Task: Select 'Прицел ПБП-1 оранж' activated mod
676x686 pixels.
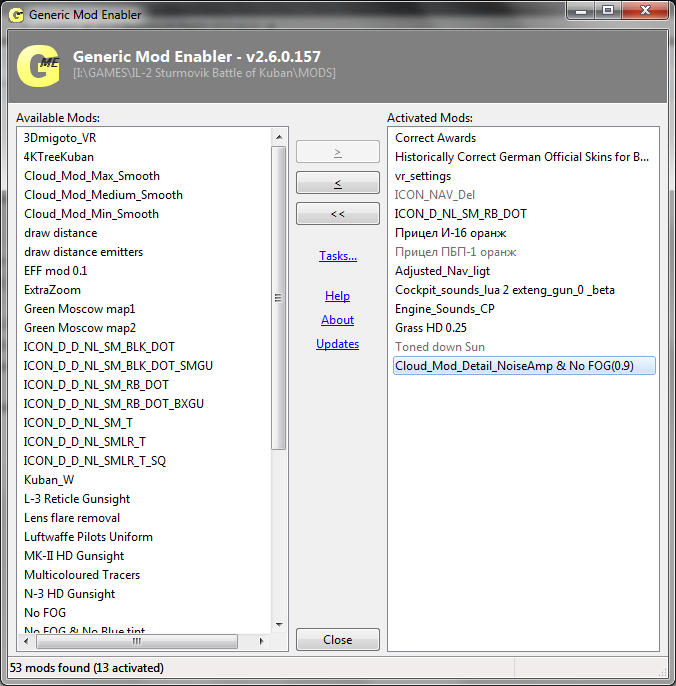Action: click(x=455, y=252)
